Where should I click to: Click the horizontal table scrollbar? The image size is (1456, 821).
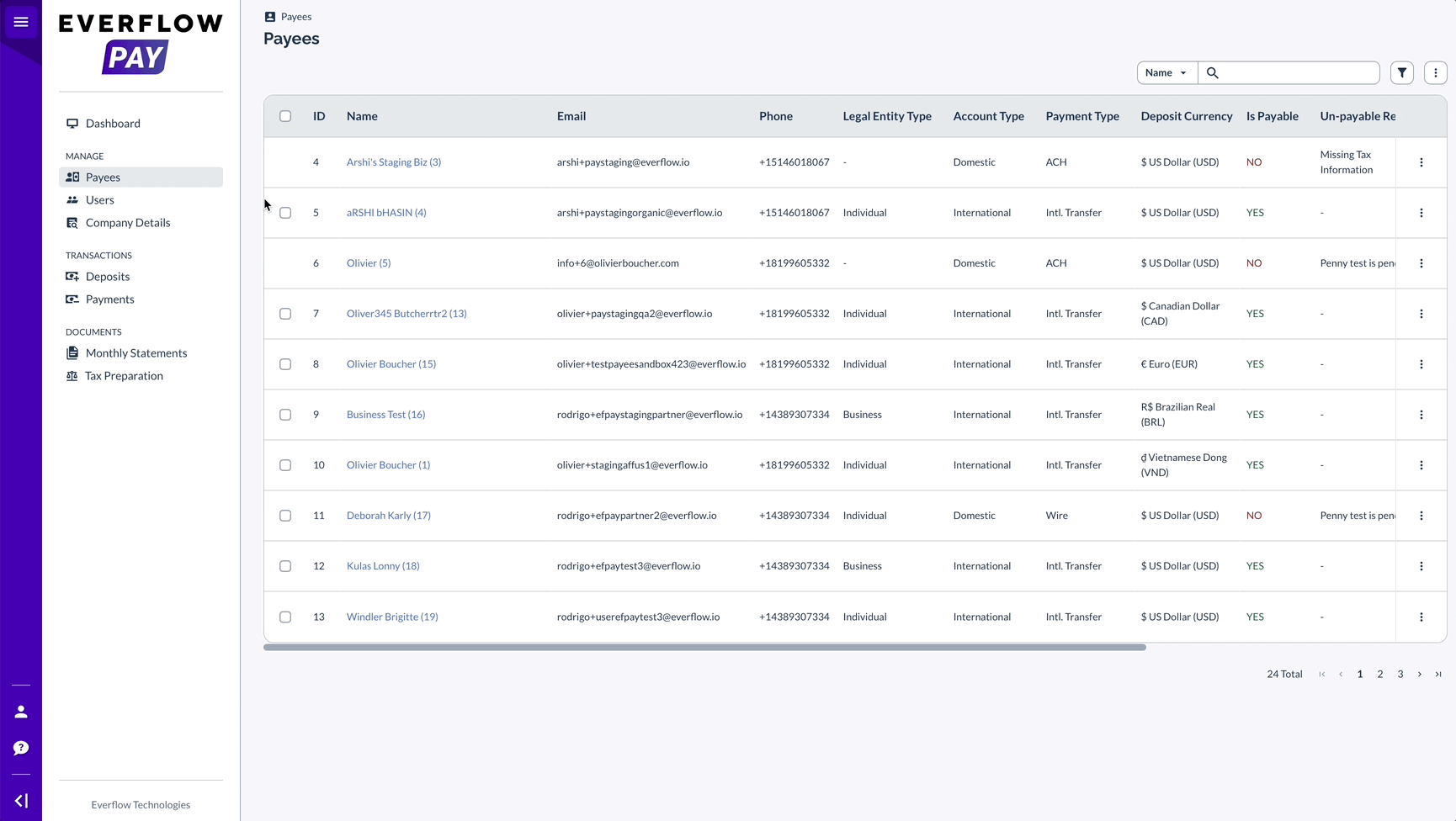click(704, 647)
